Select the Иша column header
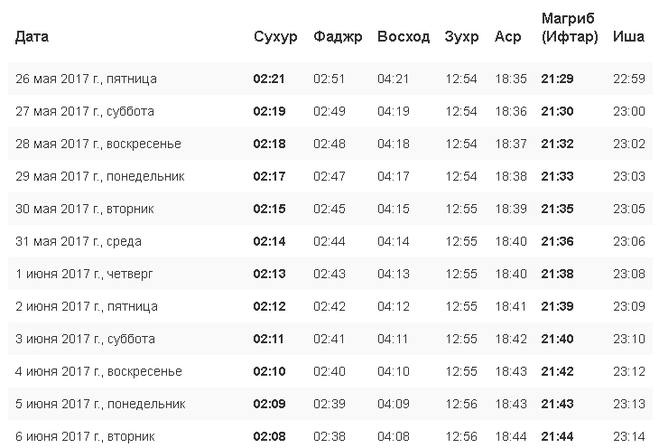The height and width of the screenshot is (448, 659). [x=628, y=37]
